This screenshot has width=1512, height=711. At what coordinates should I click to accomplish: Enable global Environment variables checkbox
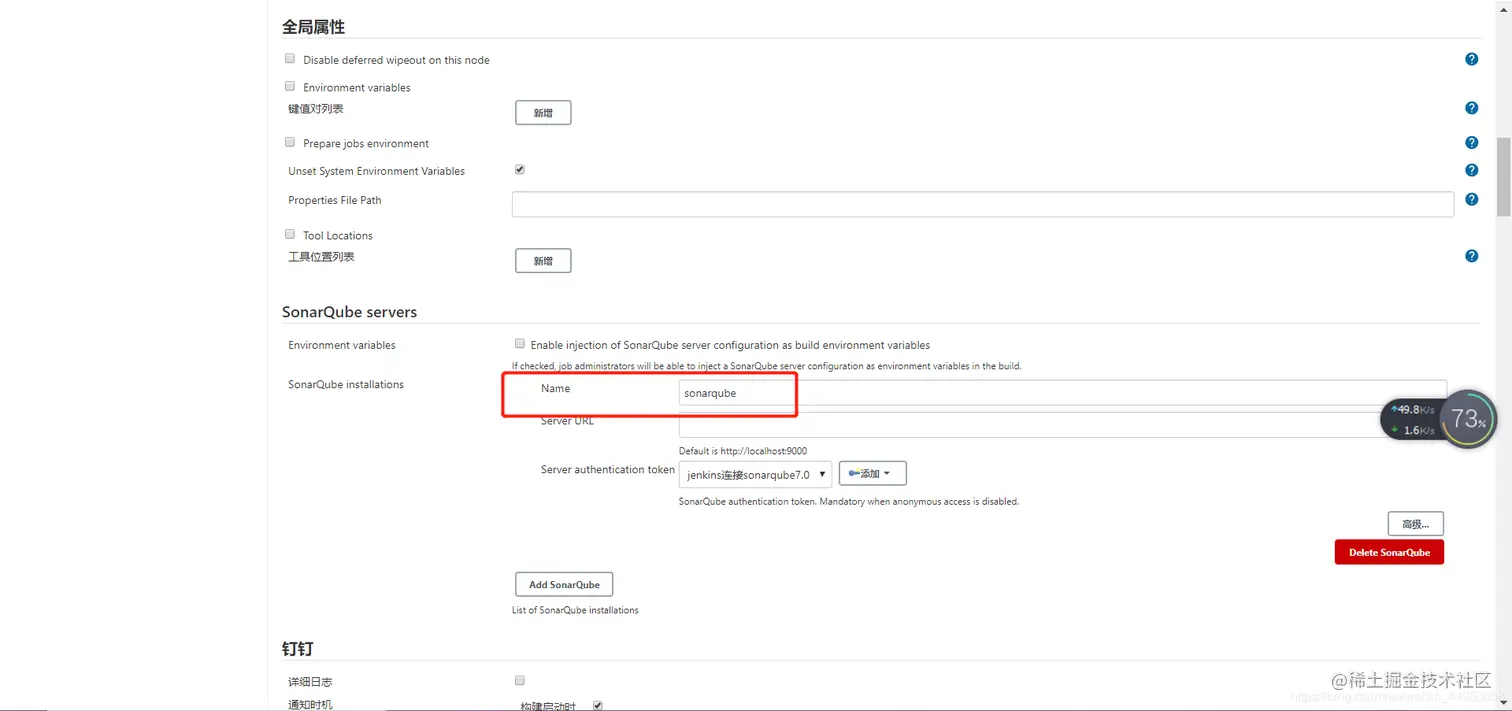click(290, 87)
